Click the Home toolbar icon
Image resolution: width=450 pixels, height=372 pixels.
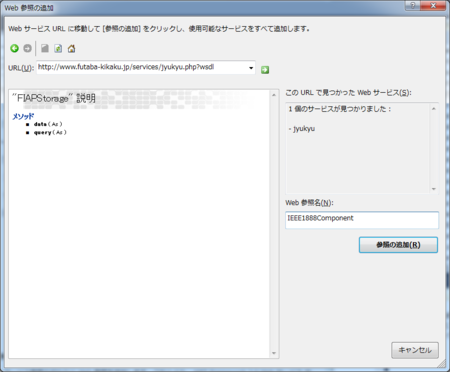[x=71, y=49]
